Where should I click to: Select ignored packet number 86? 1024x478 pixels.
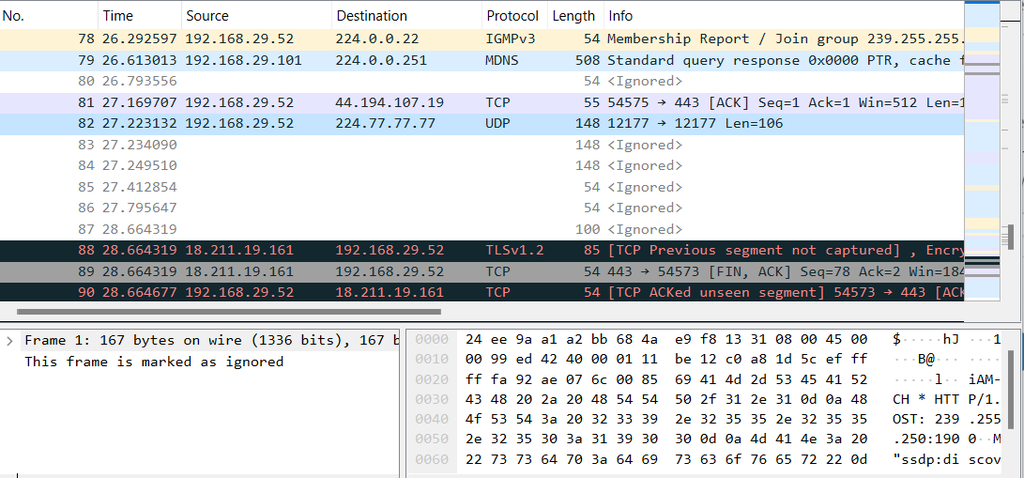[482, 208]
